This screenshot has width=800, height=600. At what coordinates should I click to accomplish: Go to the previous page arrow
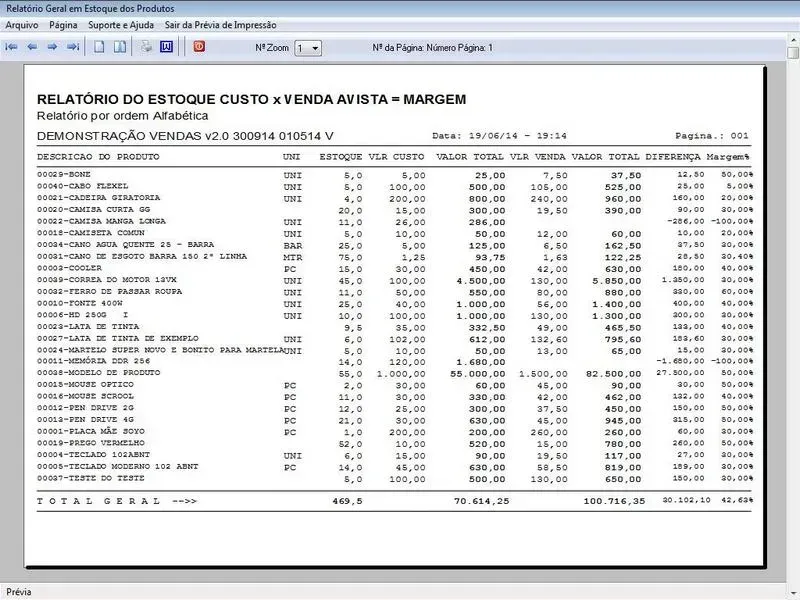(32, 47)
